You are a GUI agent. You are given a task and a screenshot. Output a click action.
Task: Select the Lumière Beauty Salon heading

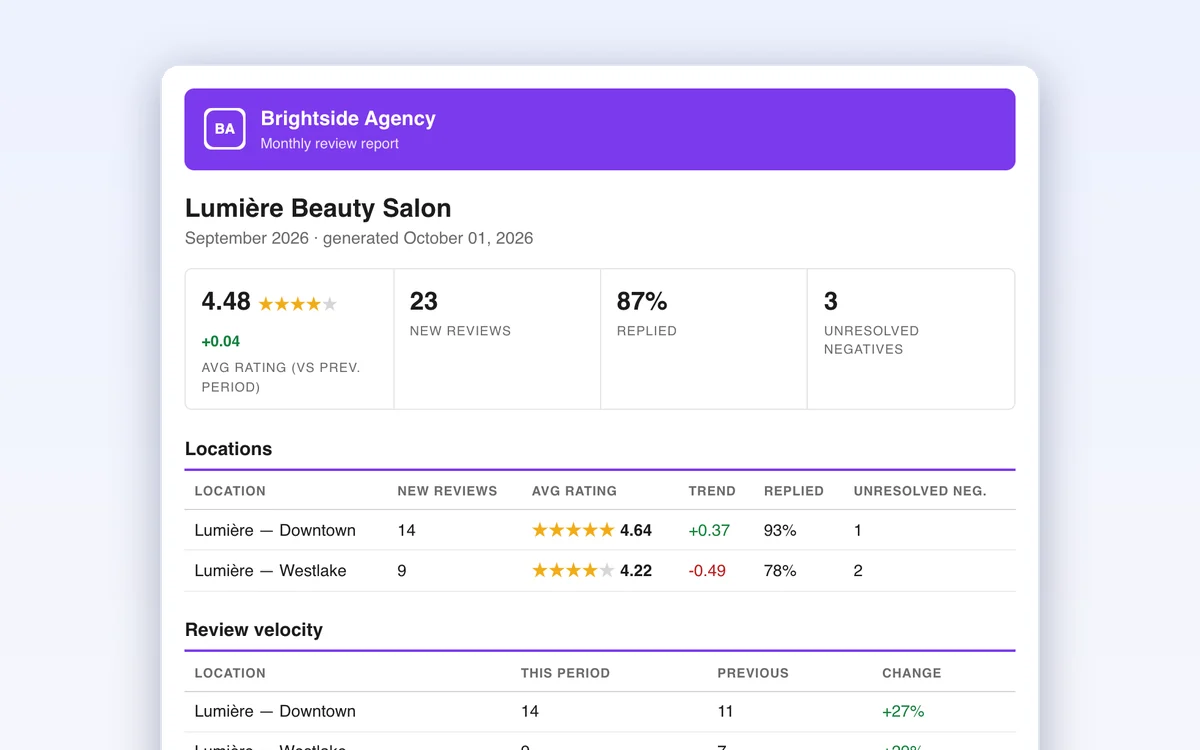point(318,208)
